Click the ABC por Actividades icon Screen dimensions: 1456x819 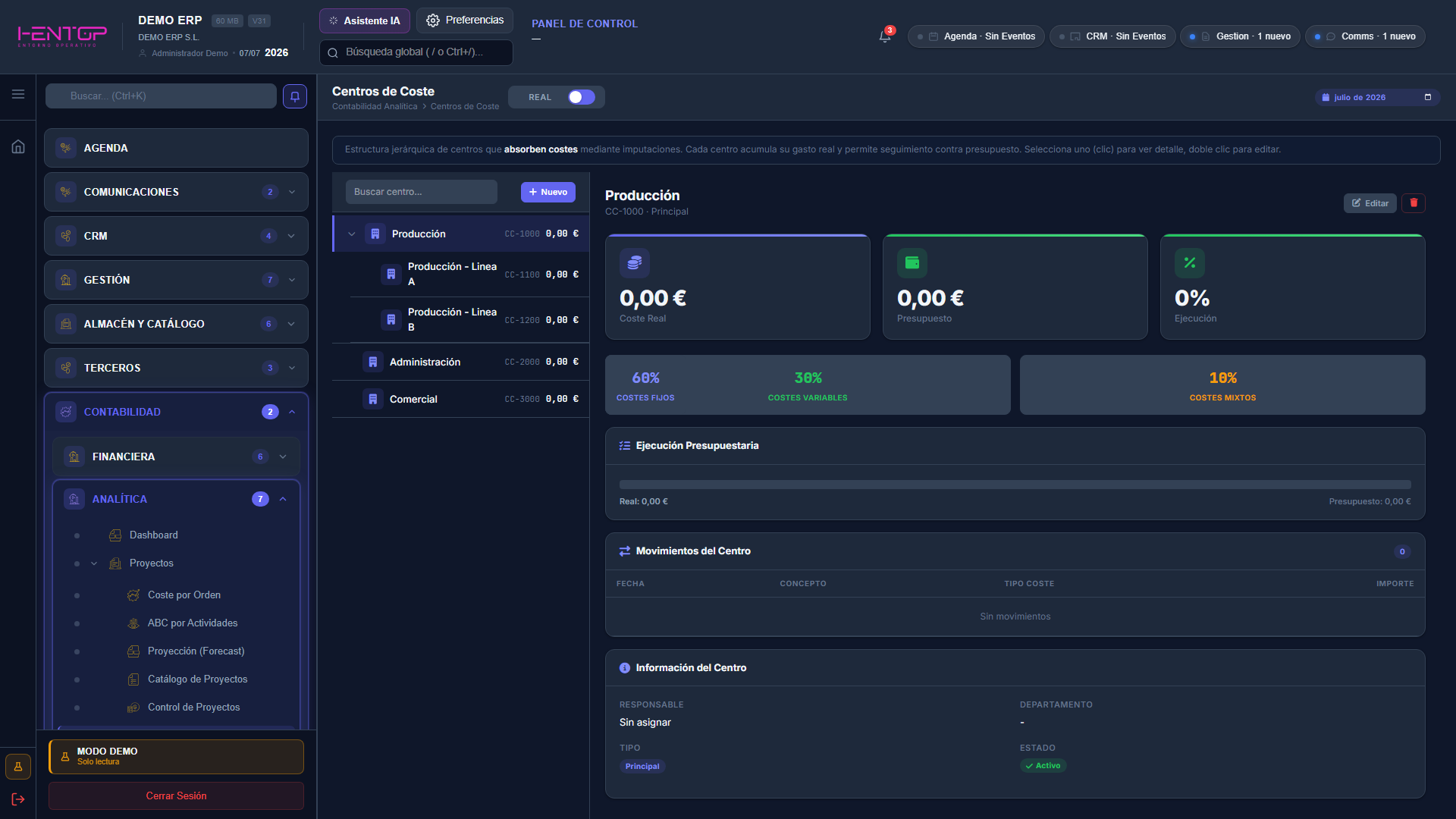[x=133, y=623]
